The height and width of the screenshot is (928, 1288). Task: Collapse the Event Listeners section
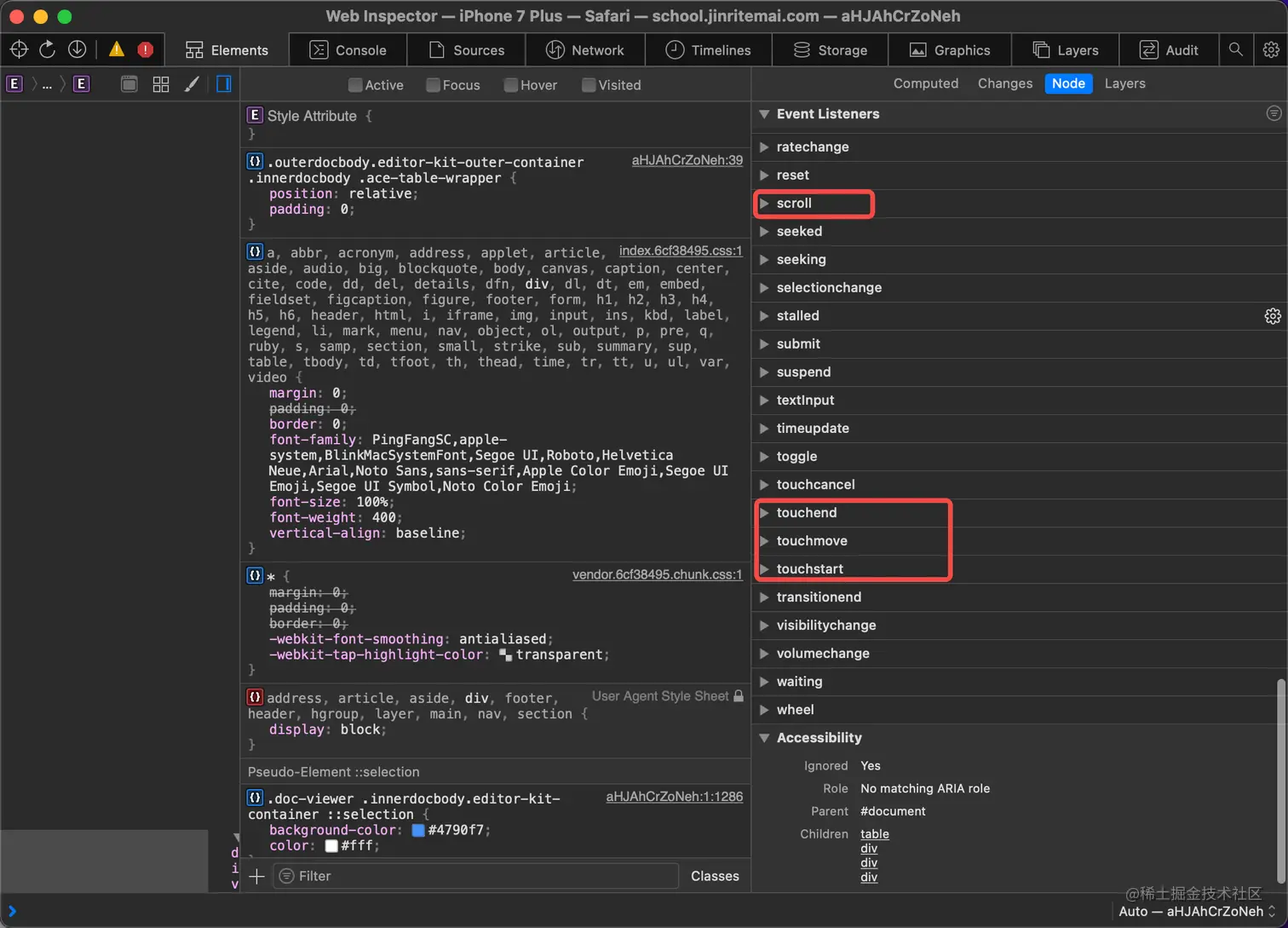click(764, 113)
